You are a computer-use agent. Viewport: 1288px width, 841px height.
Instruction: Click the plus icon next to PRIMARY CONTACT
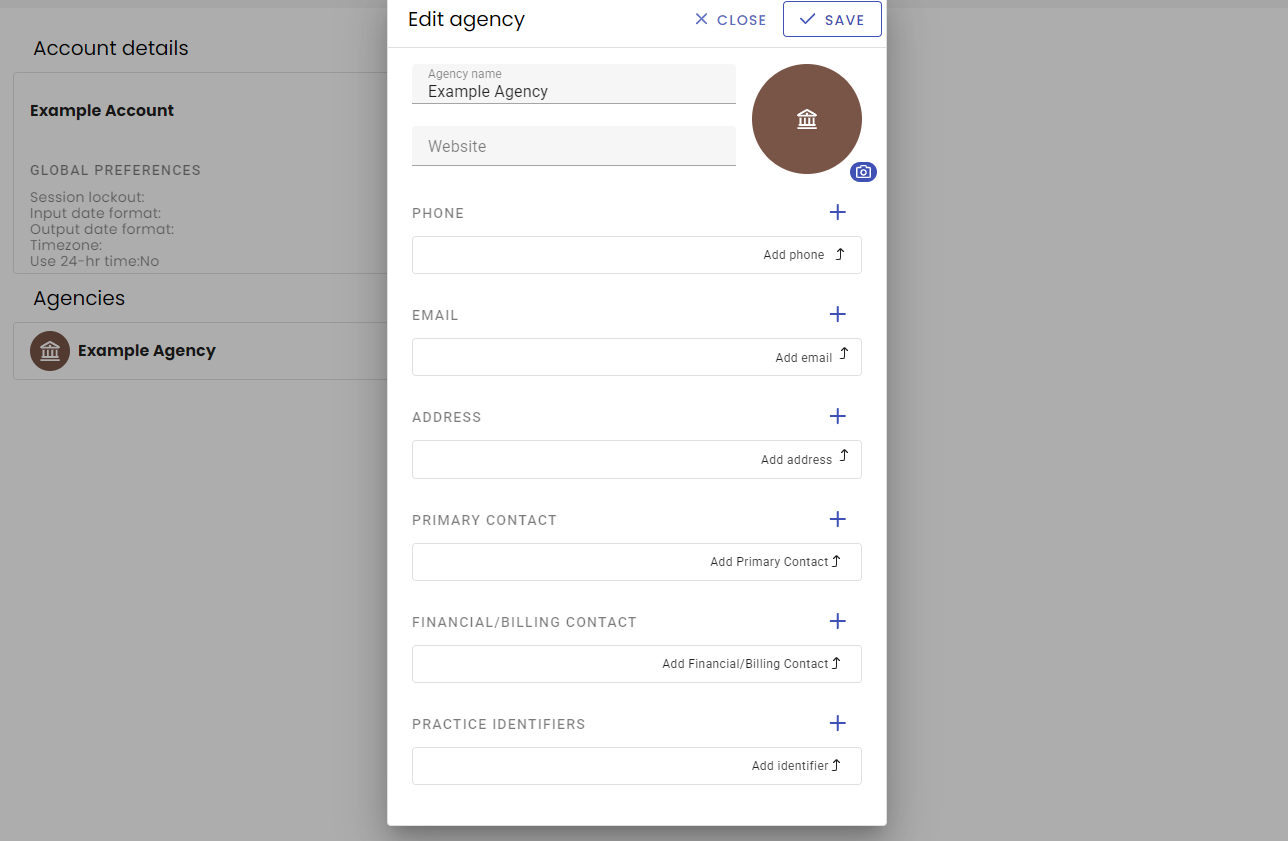click(838, 519)
